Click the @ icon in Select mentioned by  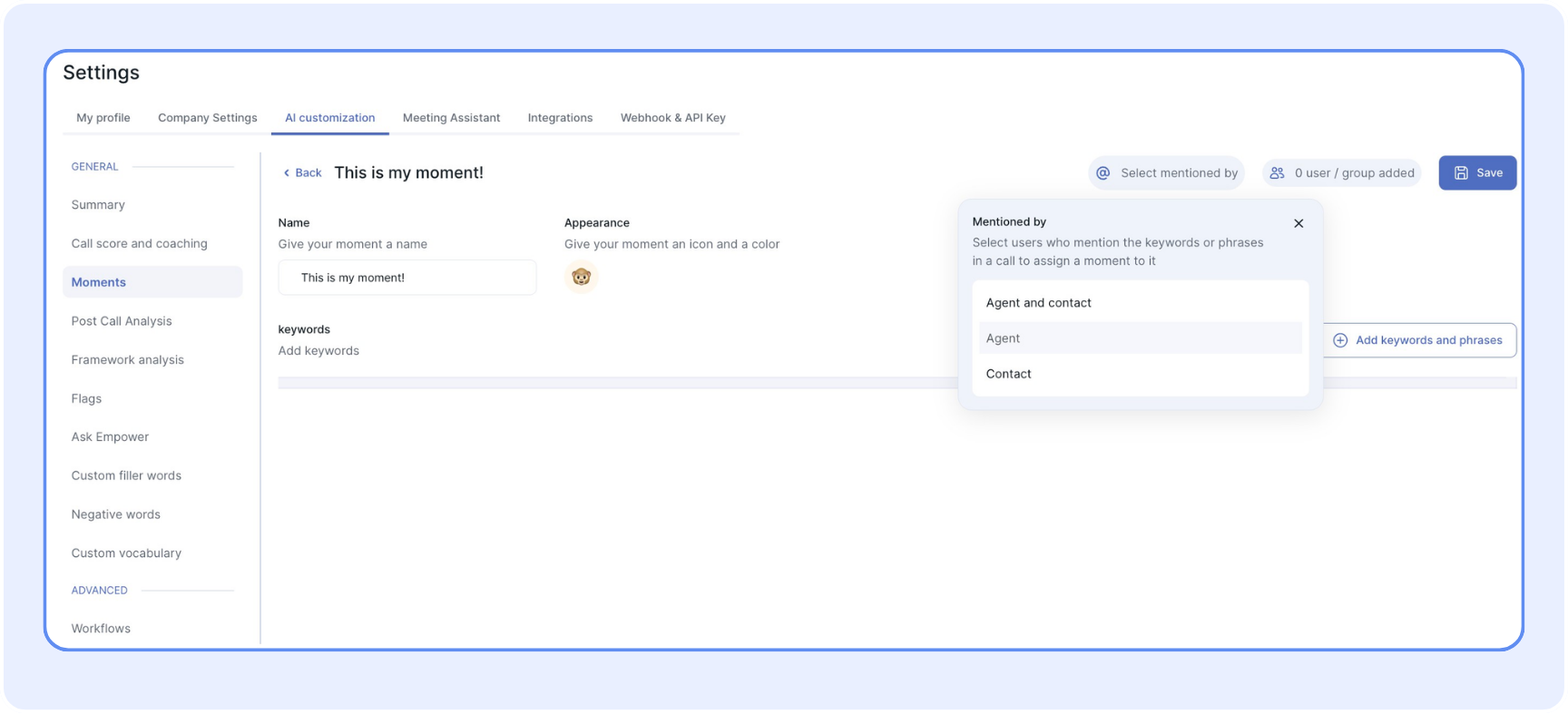(x=1103, y=173)
